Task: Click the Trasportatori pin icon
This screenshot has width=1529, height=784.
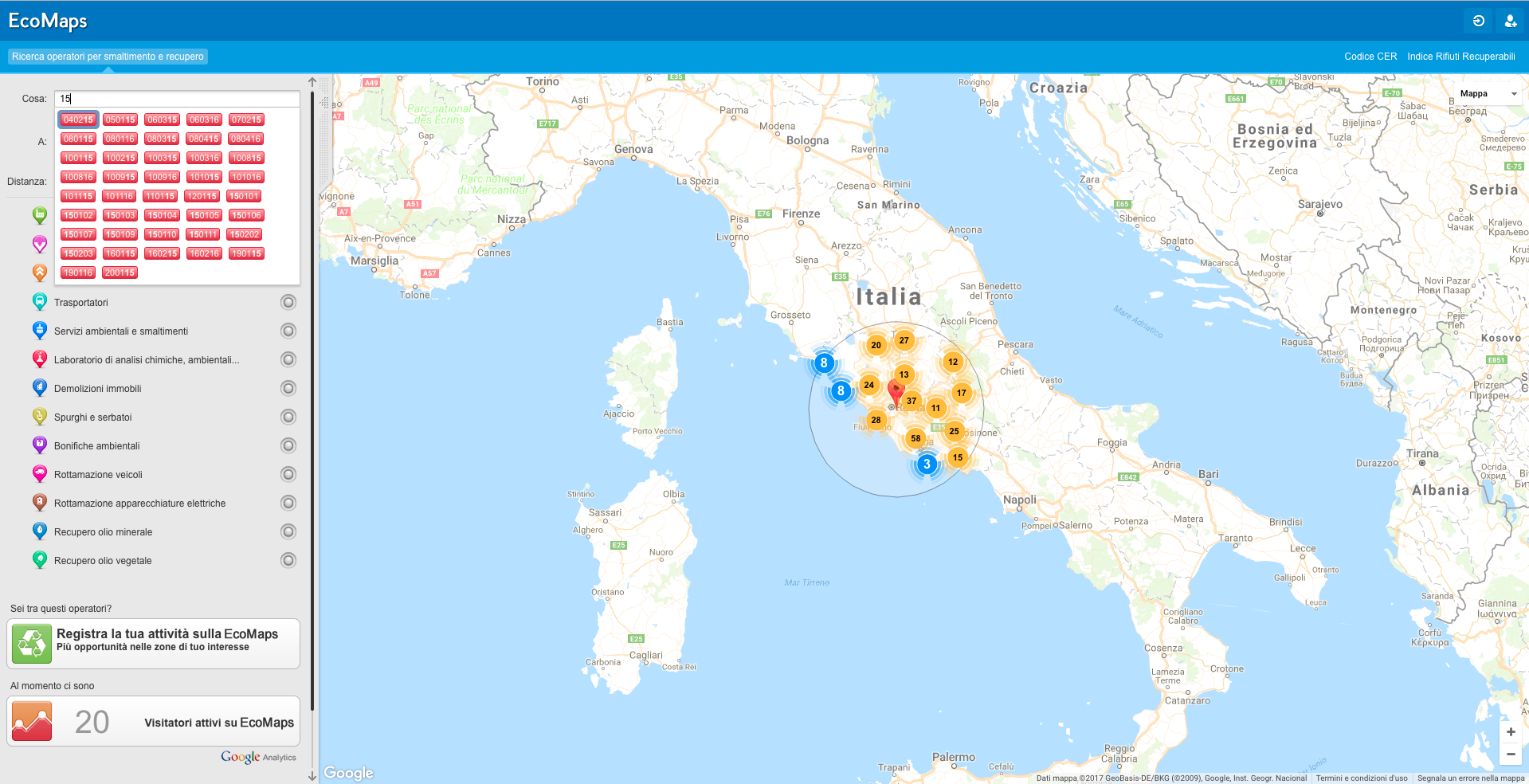Action: (39, 302)
